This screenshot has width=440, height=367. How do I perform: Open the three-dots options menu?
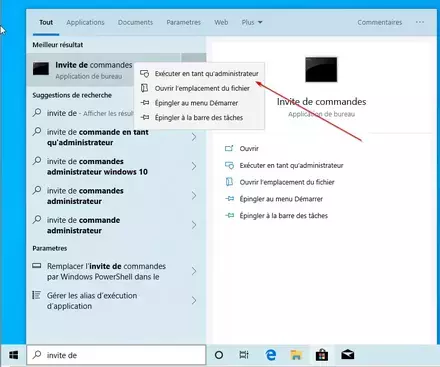click(420, 22)
